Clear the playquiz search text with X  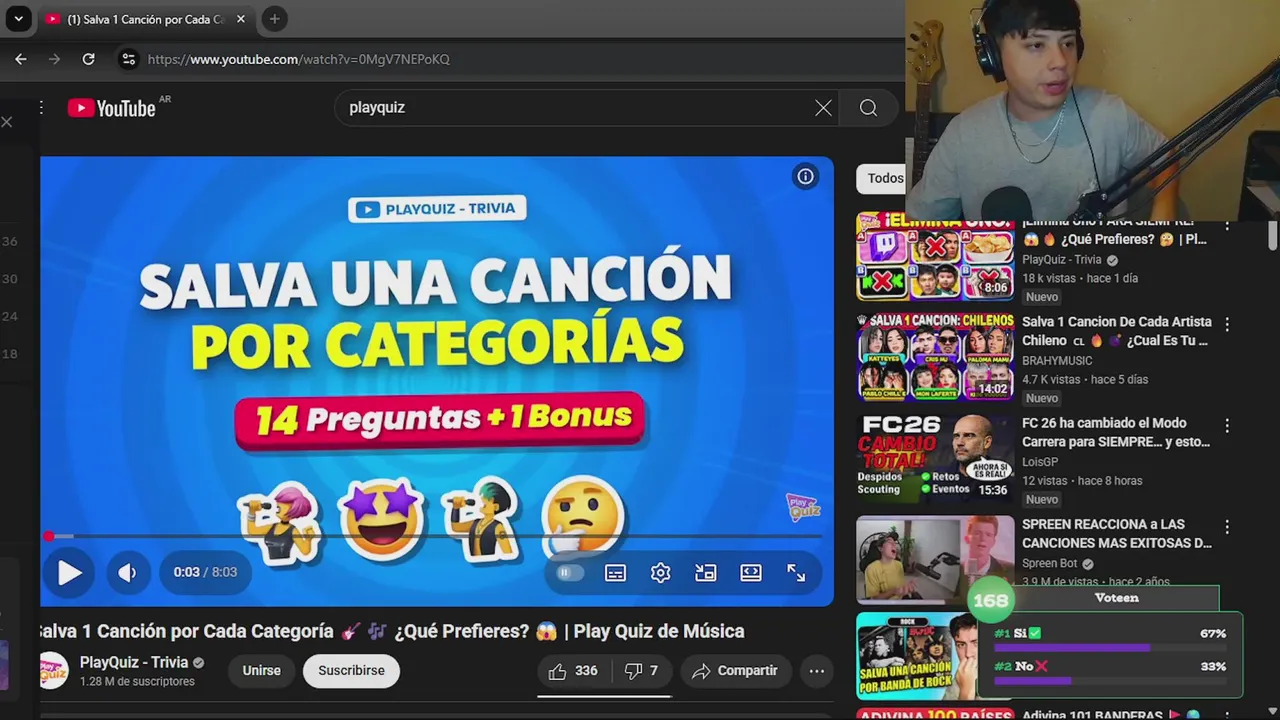point(823,108)
